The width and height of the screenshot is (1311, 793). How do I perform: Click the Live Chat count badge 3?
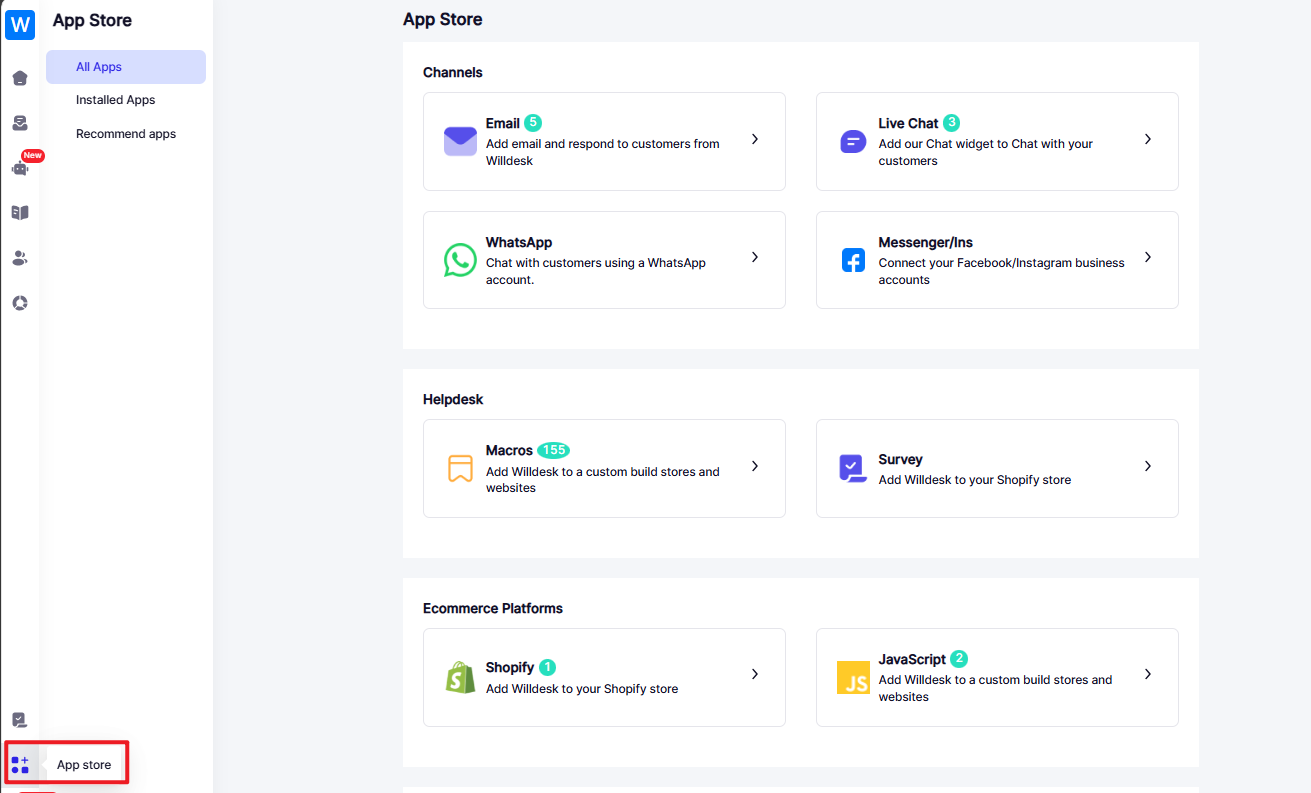[x=952, y=123]
